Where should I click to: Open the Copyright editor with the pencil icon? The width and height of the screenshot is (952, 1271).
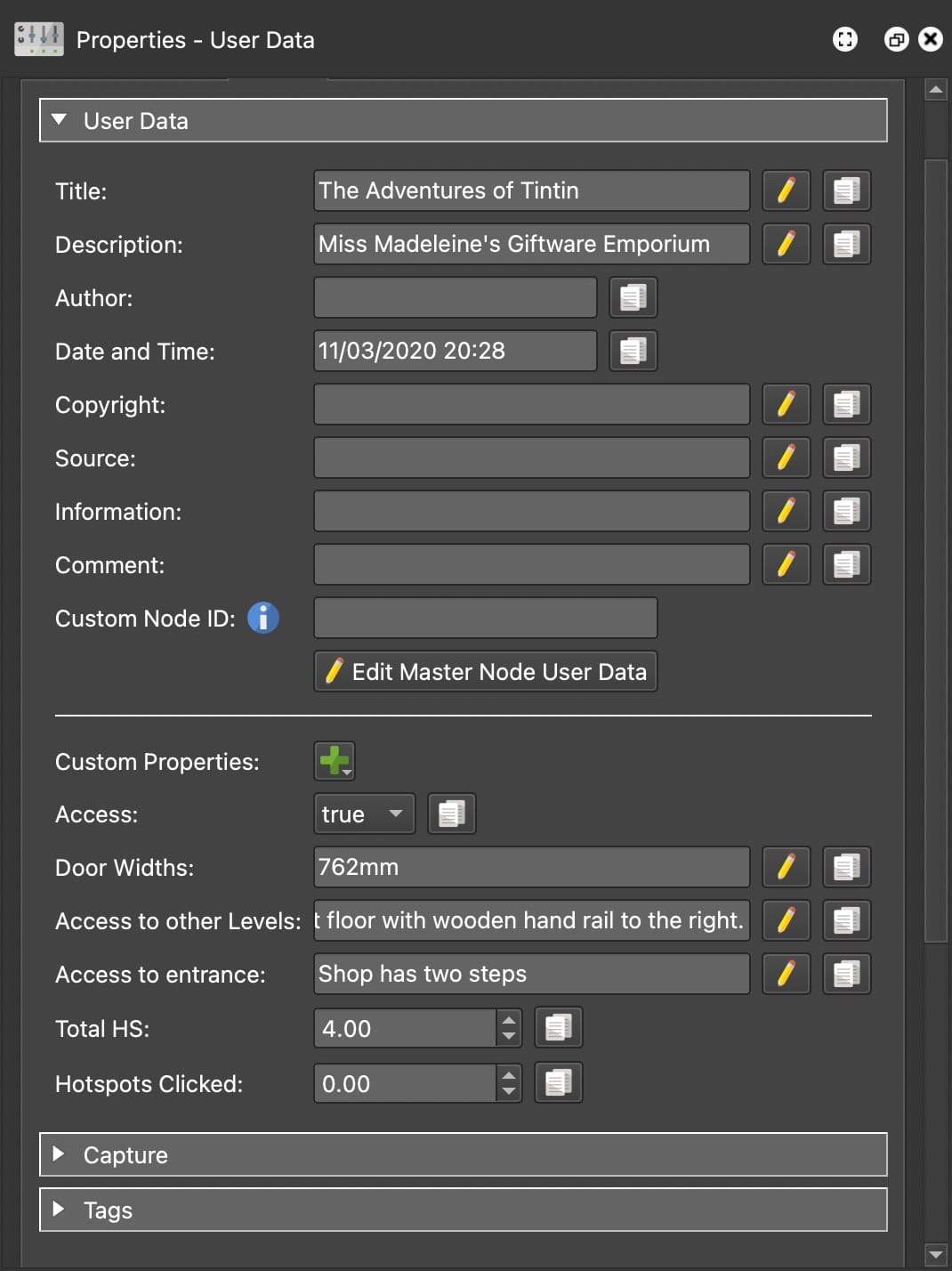pyautogui.click(x=786, y=404)
